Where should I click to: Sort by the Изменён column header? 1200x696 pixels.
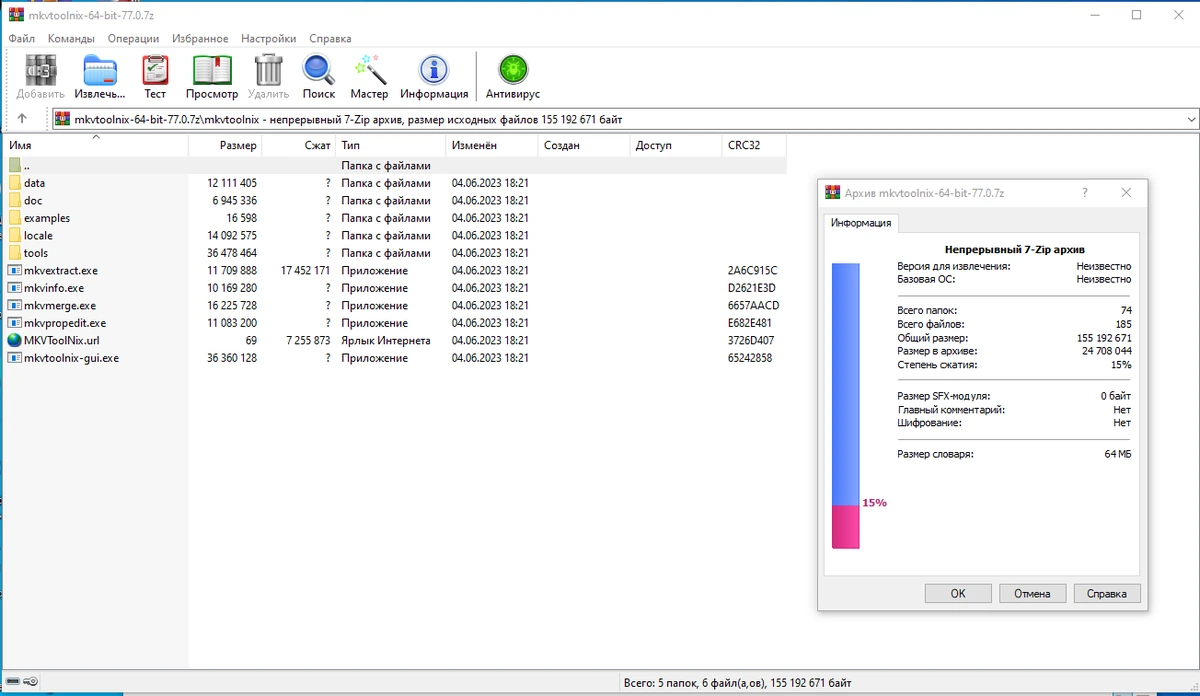(x=492, y=145)
